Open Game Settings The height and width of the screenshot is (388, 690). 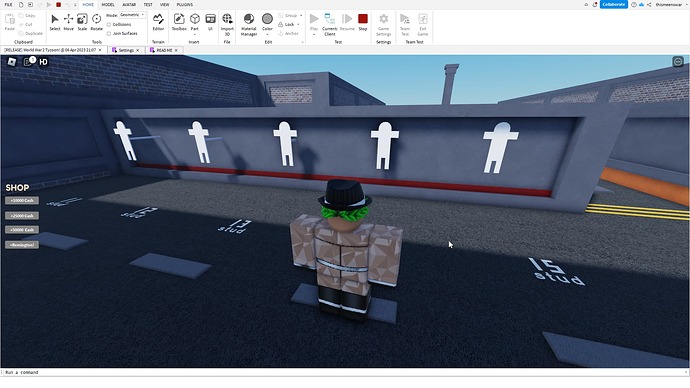(x=384, y=24)
